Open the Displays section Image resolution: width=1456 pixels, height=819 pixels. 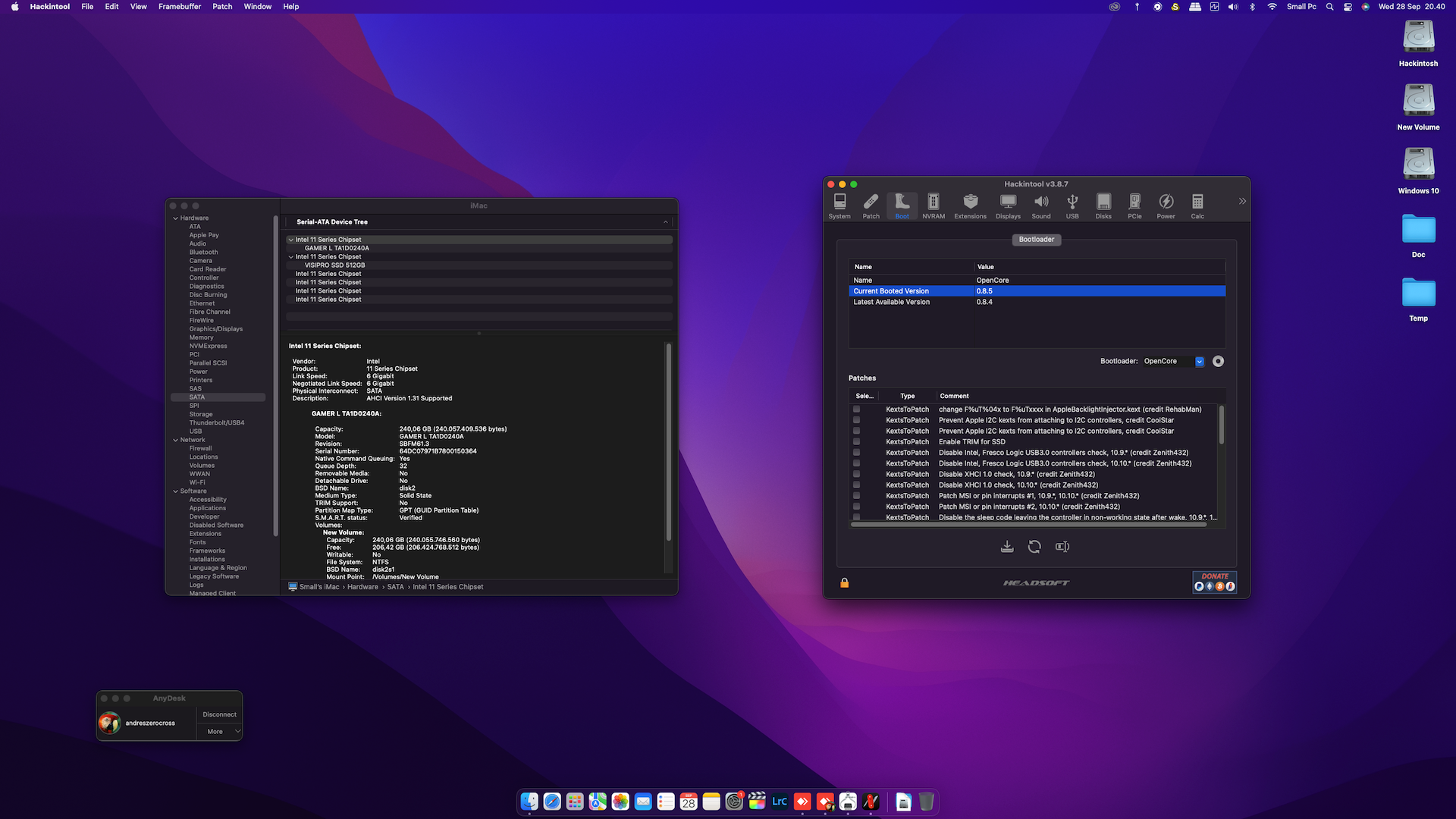[x=1008, y=205]
